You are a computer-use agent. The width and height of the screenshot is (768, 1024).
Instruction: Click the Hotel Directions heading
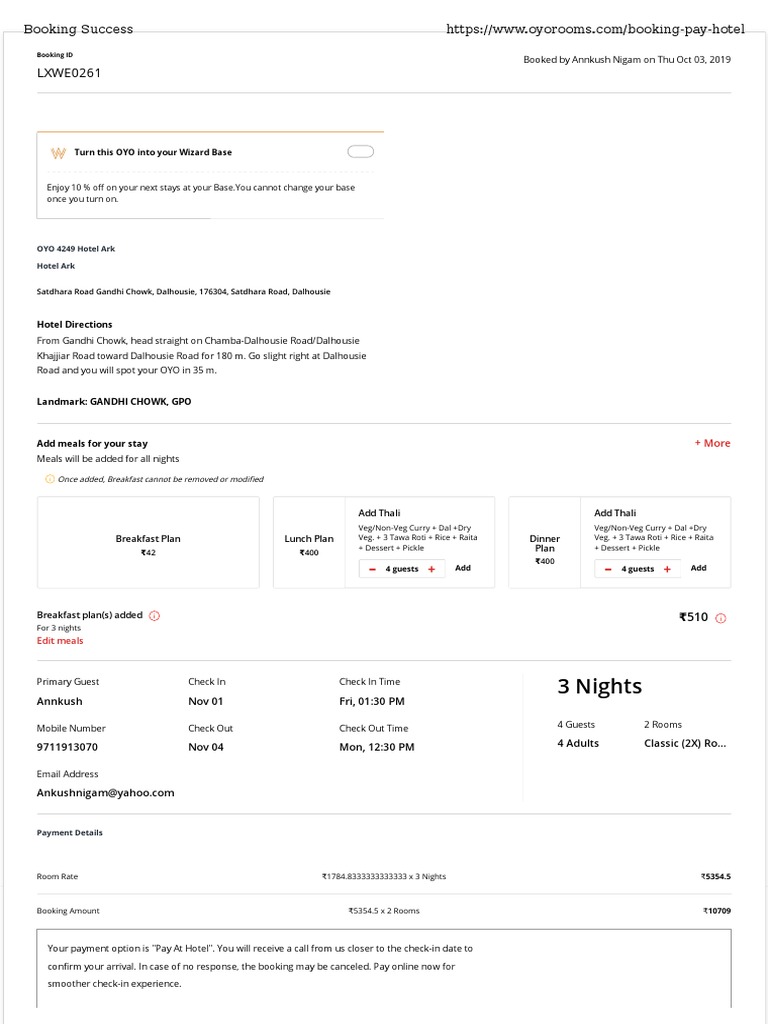[x=74, y=325]
